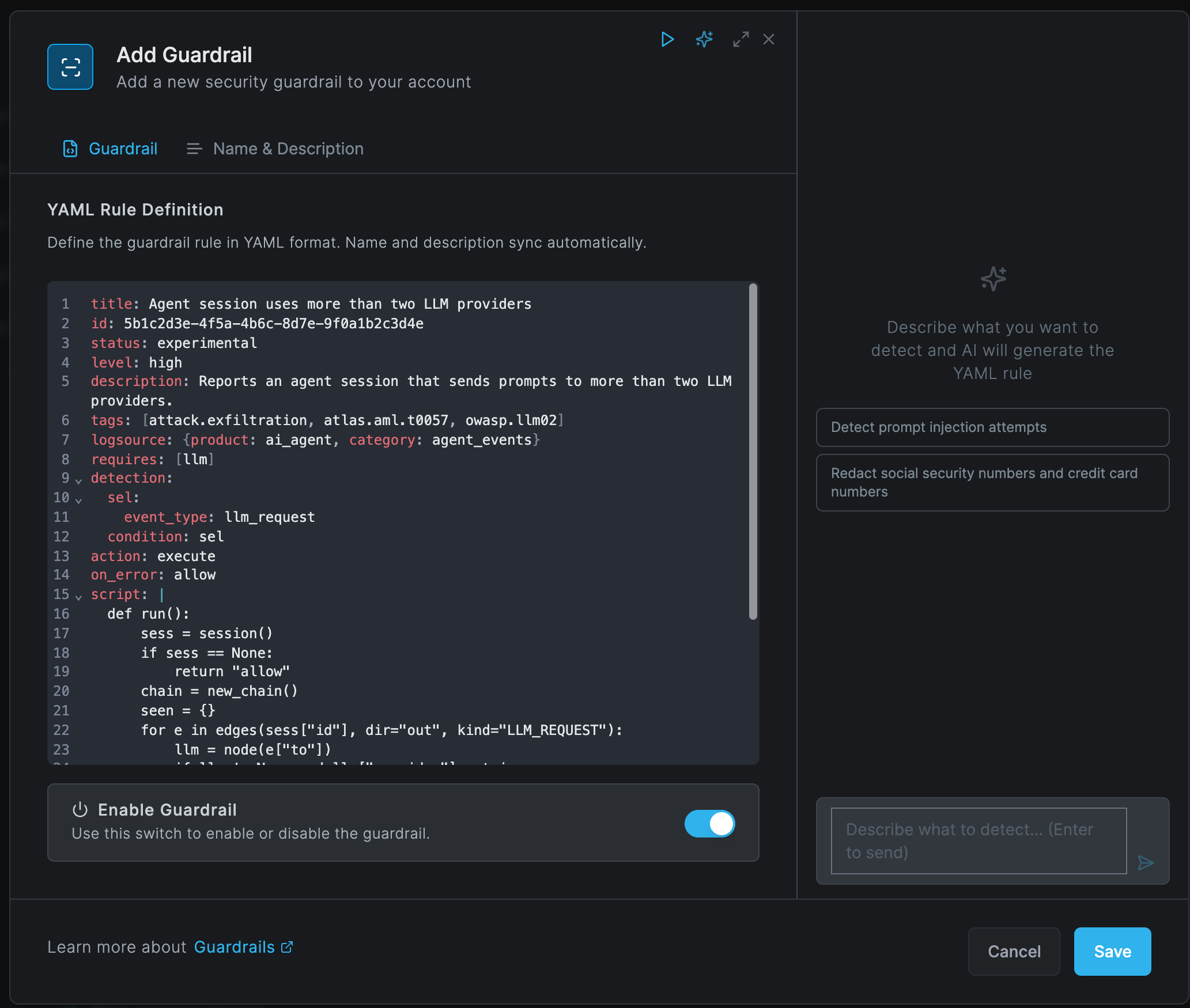Click the 'def run():' line
Viewport: 1190px width, 1008px height.
tap(149, 613)
